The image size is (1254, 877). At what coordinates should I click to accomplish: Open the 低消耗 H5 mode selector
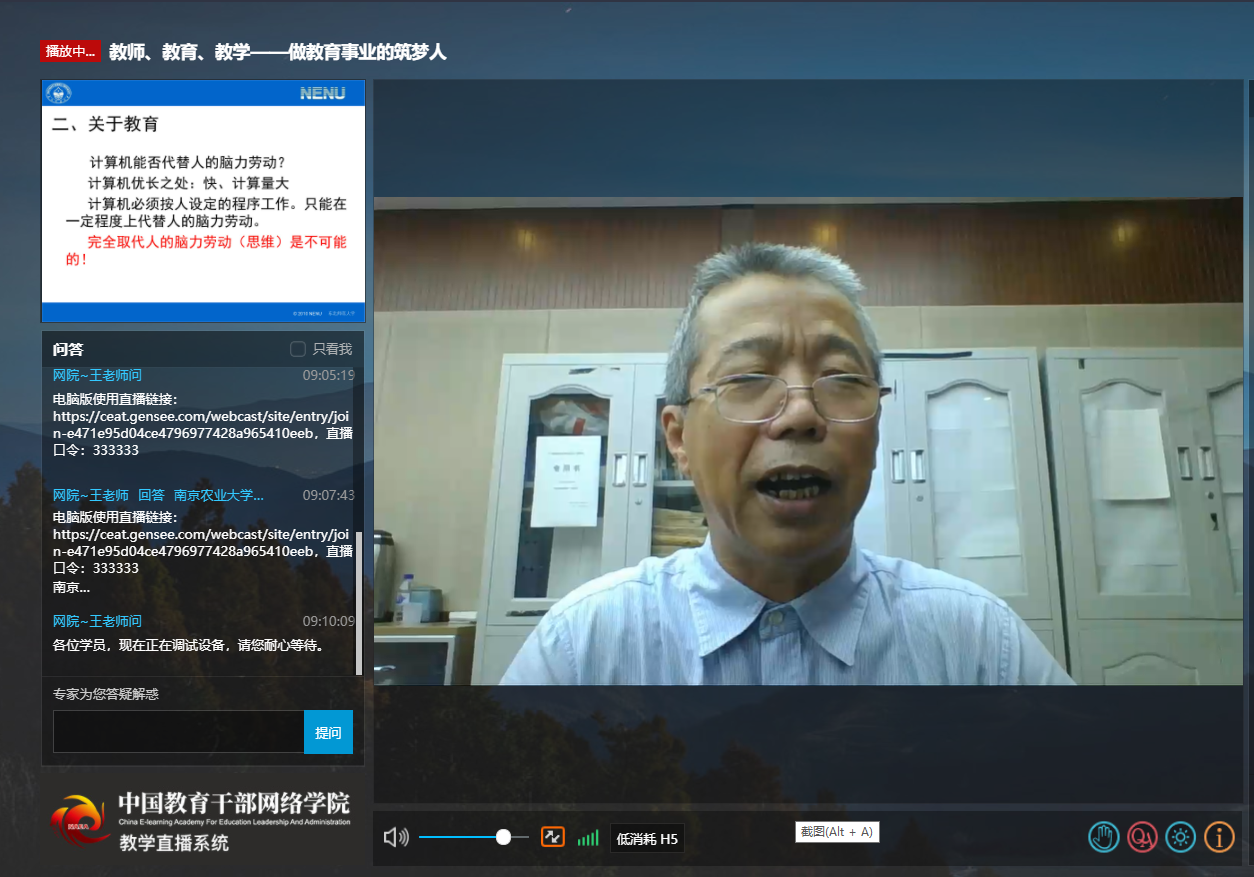pos(647,838)
